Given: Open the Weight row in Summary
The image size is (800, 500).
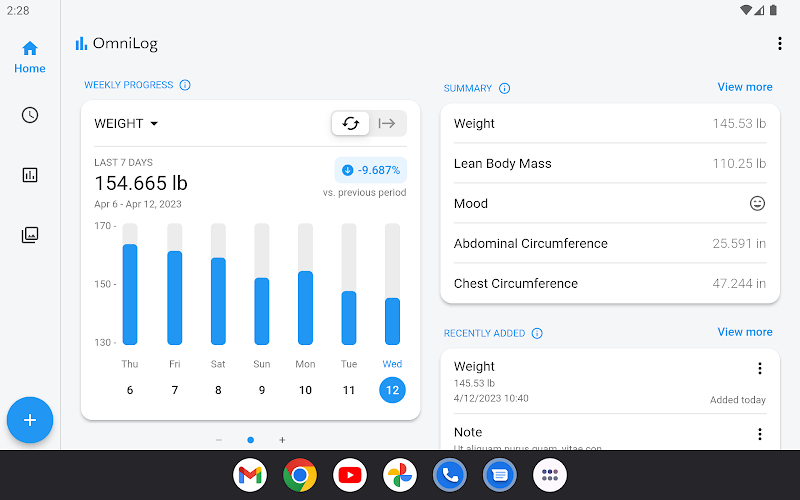Looking at the screenshot, I should [x=610, y=123].
